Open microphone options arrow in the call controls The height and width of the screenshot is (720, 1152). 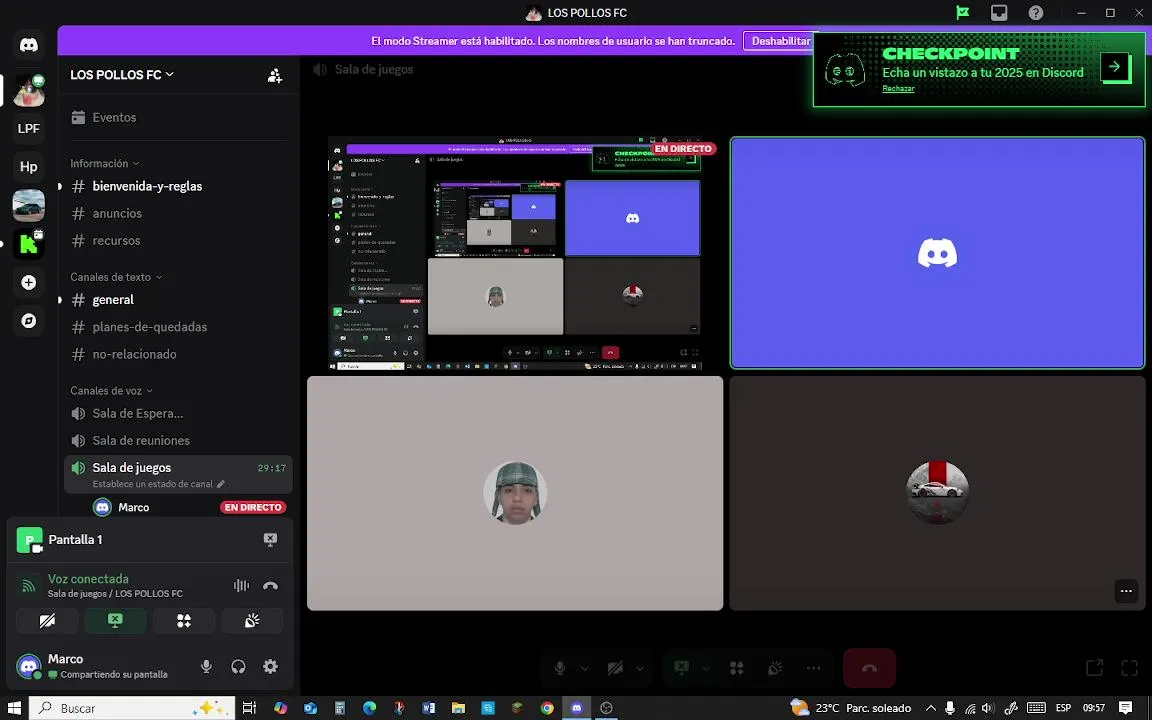click(x=584, y=668)
